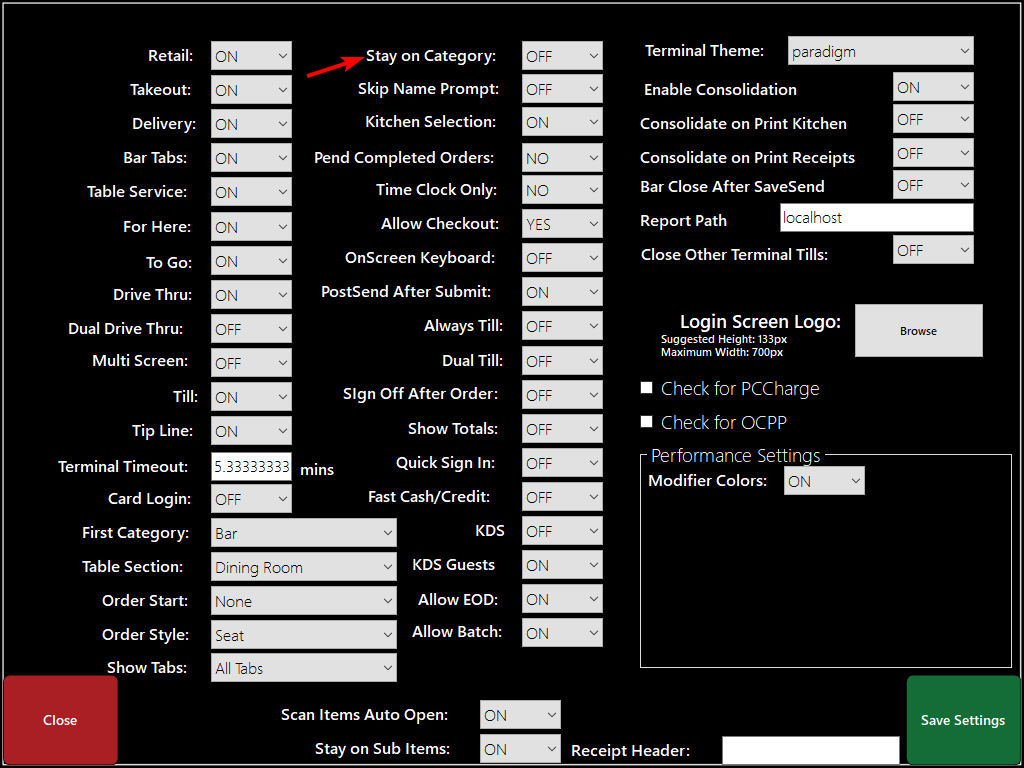Open the Quick Sign In dropdown

[562, 463]
